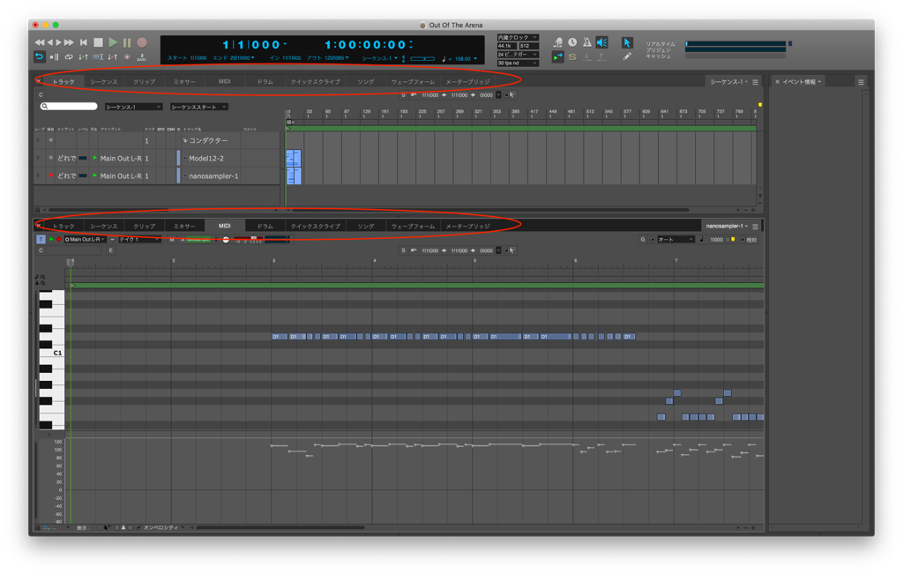Click the M mute button in MIDI editor
Viewport: 904px width, 574px height.
coord(172,240)
